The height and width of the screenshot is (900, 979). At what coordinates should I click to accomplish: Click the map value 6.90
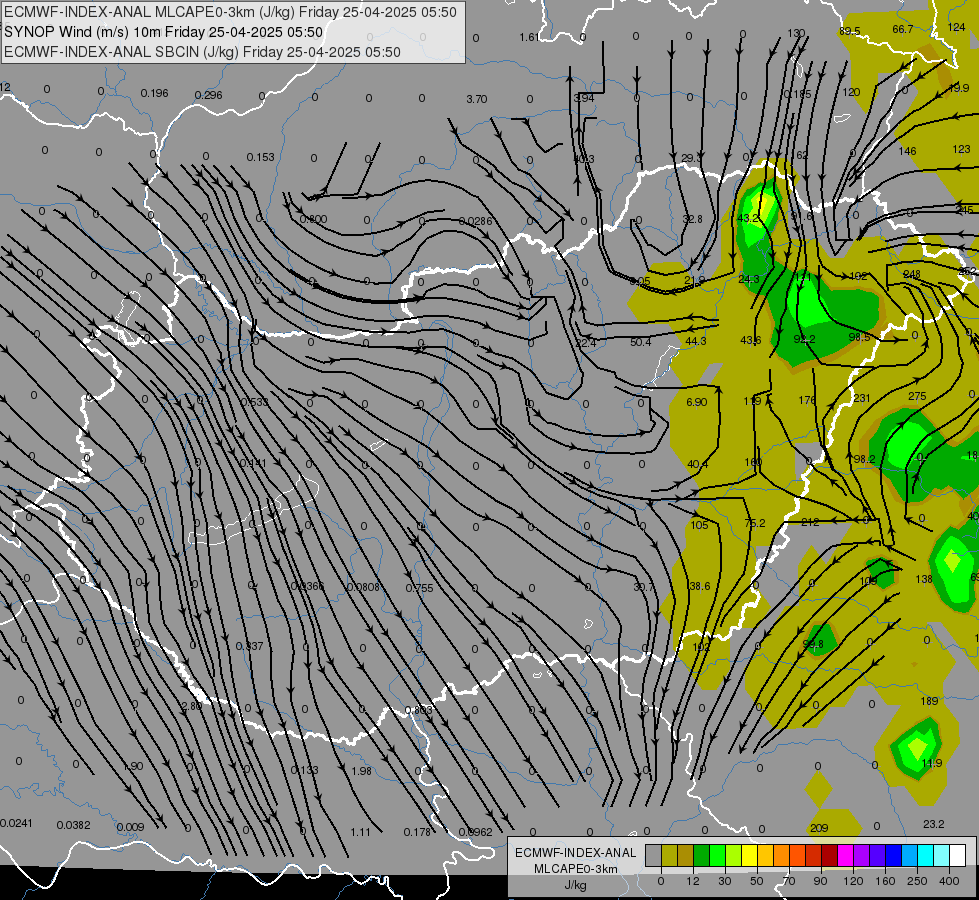[x=697, y=402]
